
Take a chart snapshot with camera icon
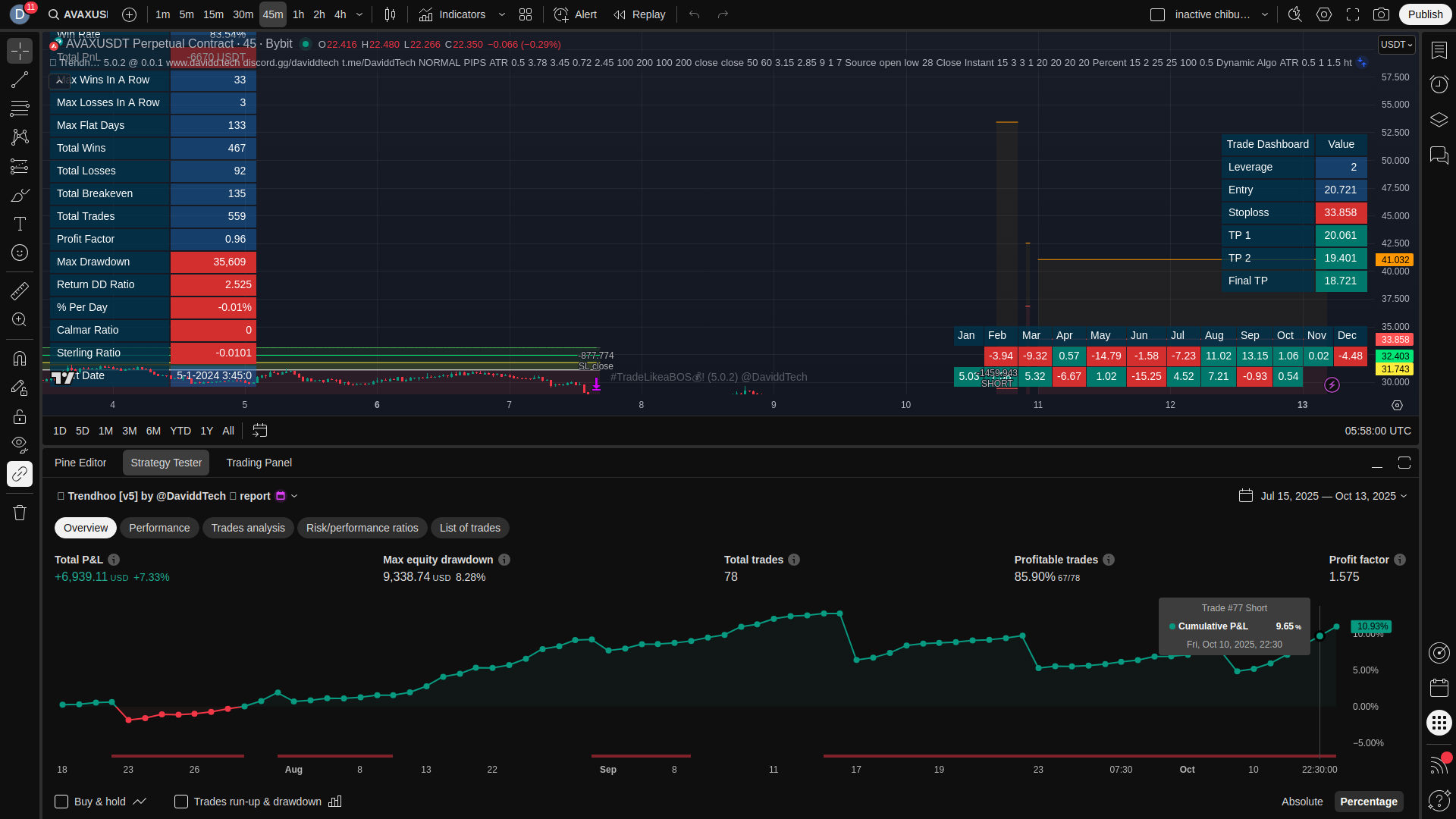click(1382, 14)
